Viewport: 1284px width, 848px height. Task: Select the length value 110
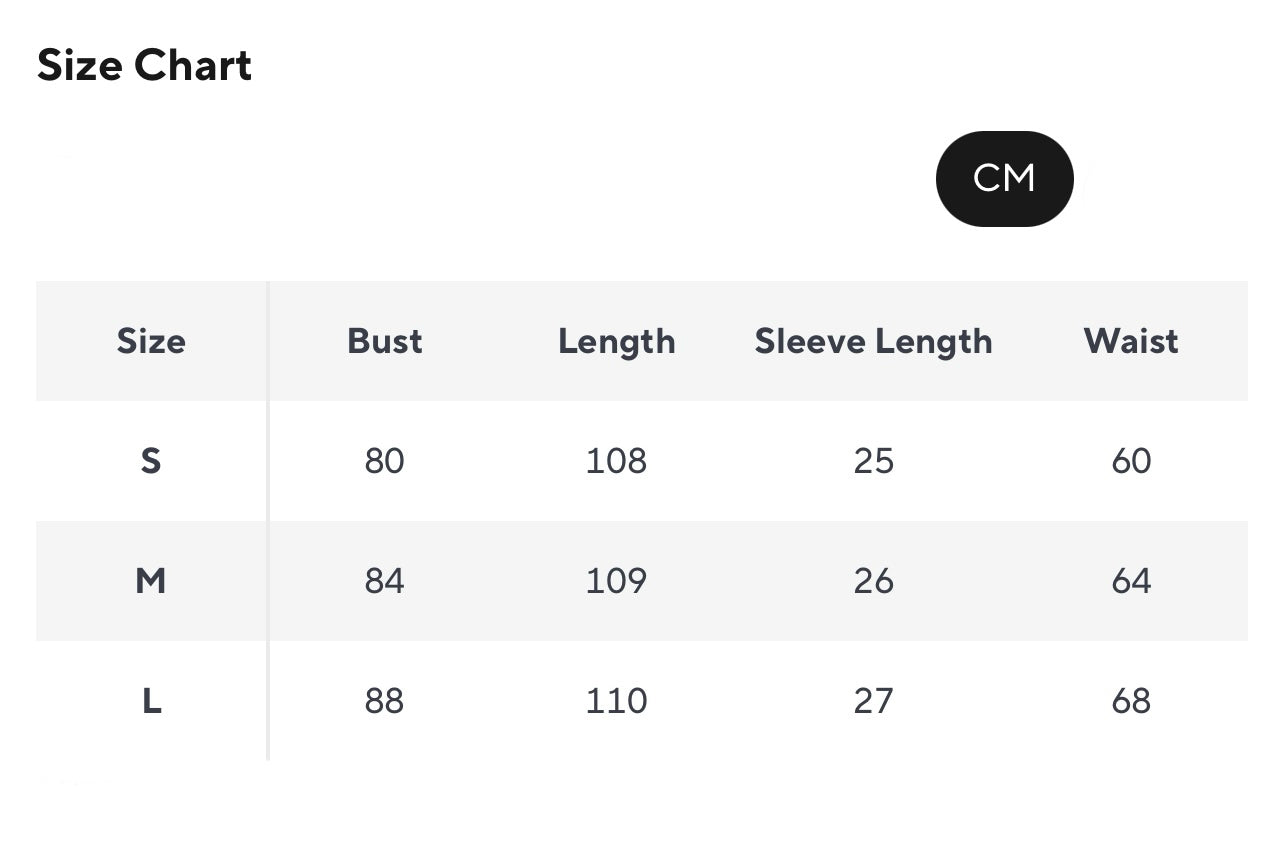coord(616,701)
